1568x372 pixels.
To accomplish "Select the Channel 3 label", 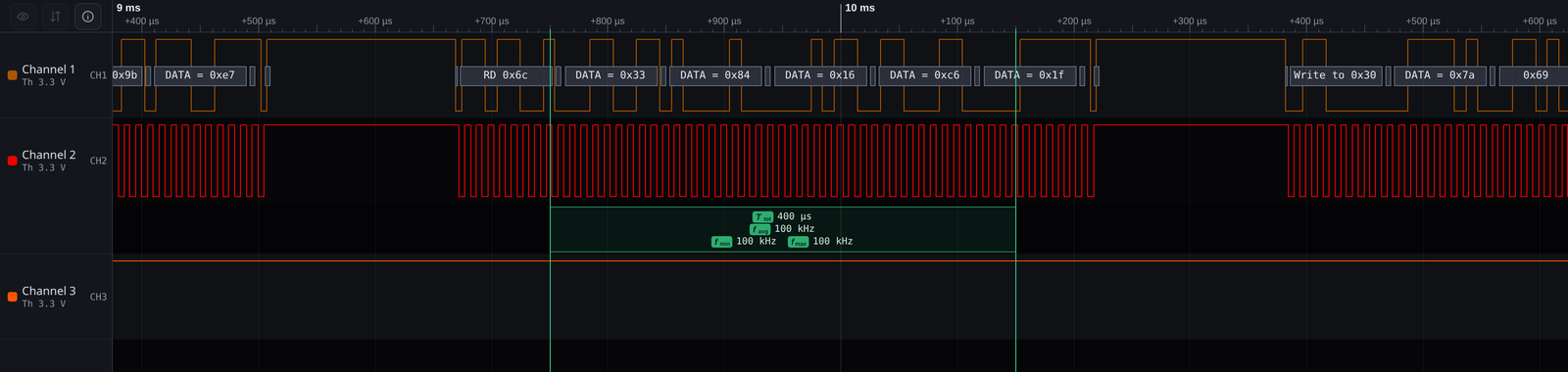I will point(49,291).
